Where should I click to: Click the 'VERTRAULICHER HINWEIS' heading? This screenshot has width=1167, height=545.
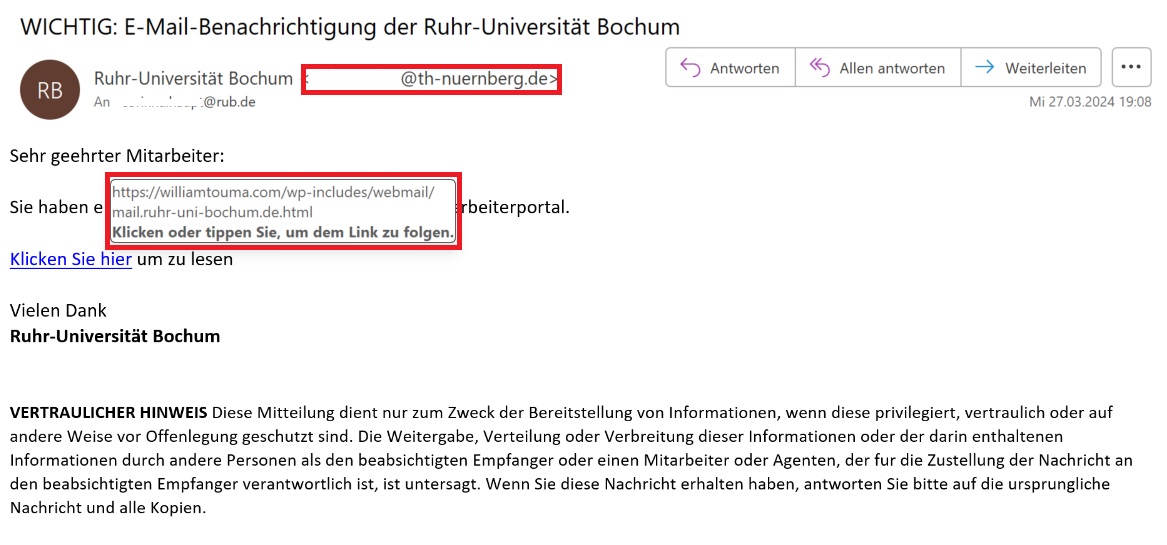110,412
